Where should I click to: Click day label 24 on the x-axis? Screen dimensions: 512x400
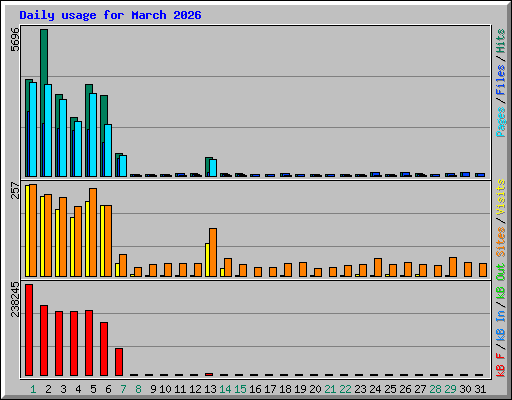(375, 389)
